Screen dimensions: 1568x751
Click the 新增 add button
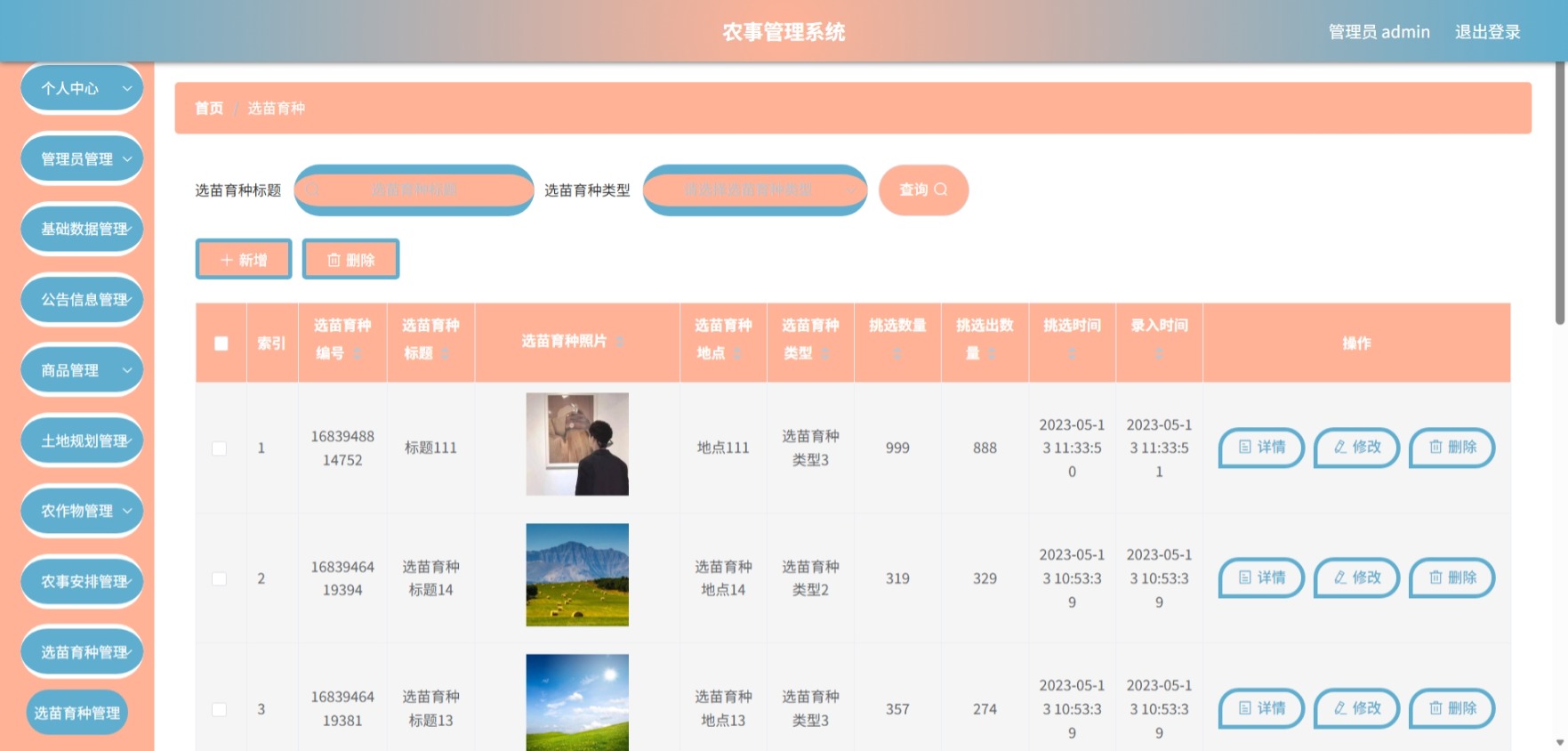click(x=244, y=259)
